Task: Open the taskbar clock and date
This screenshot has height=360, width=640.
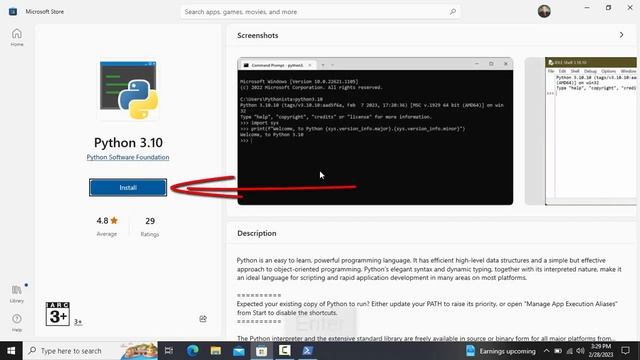Action: [x=601, y=351]
